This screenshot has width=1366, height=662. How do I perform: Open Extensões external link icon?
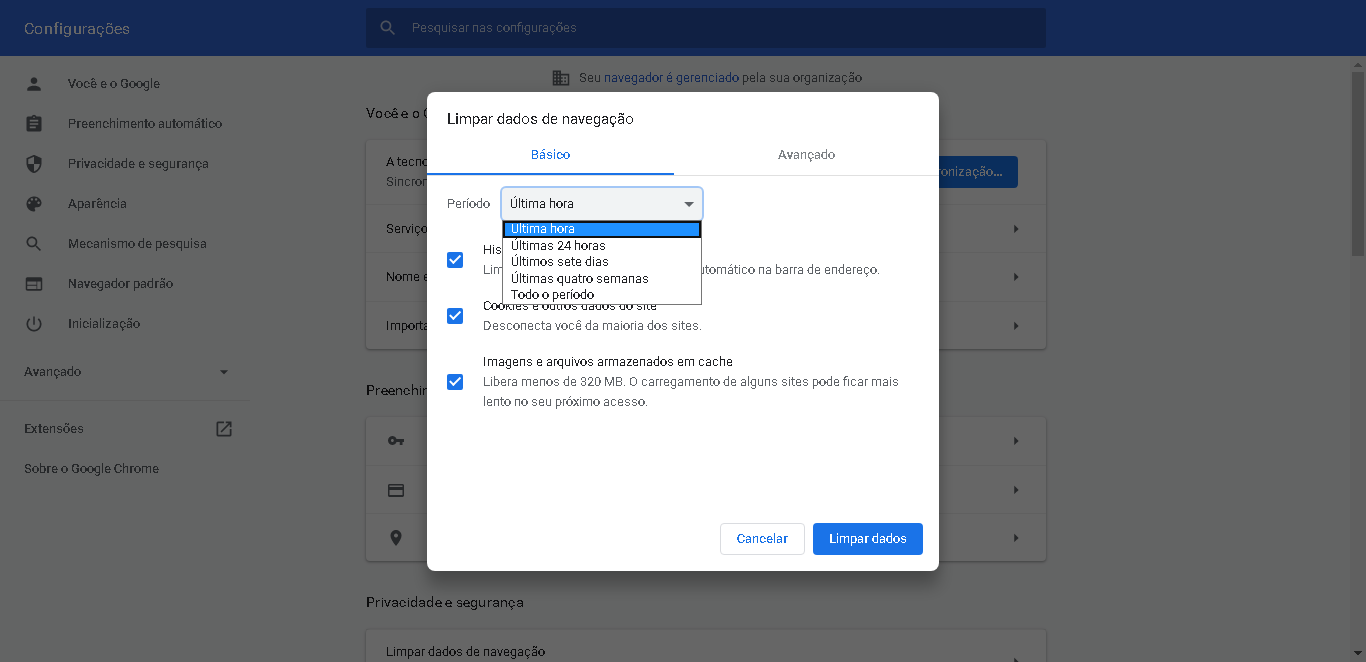(224, 429)
